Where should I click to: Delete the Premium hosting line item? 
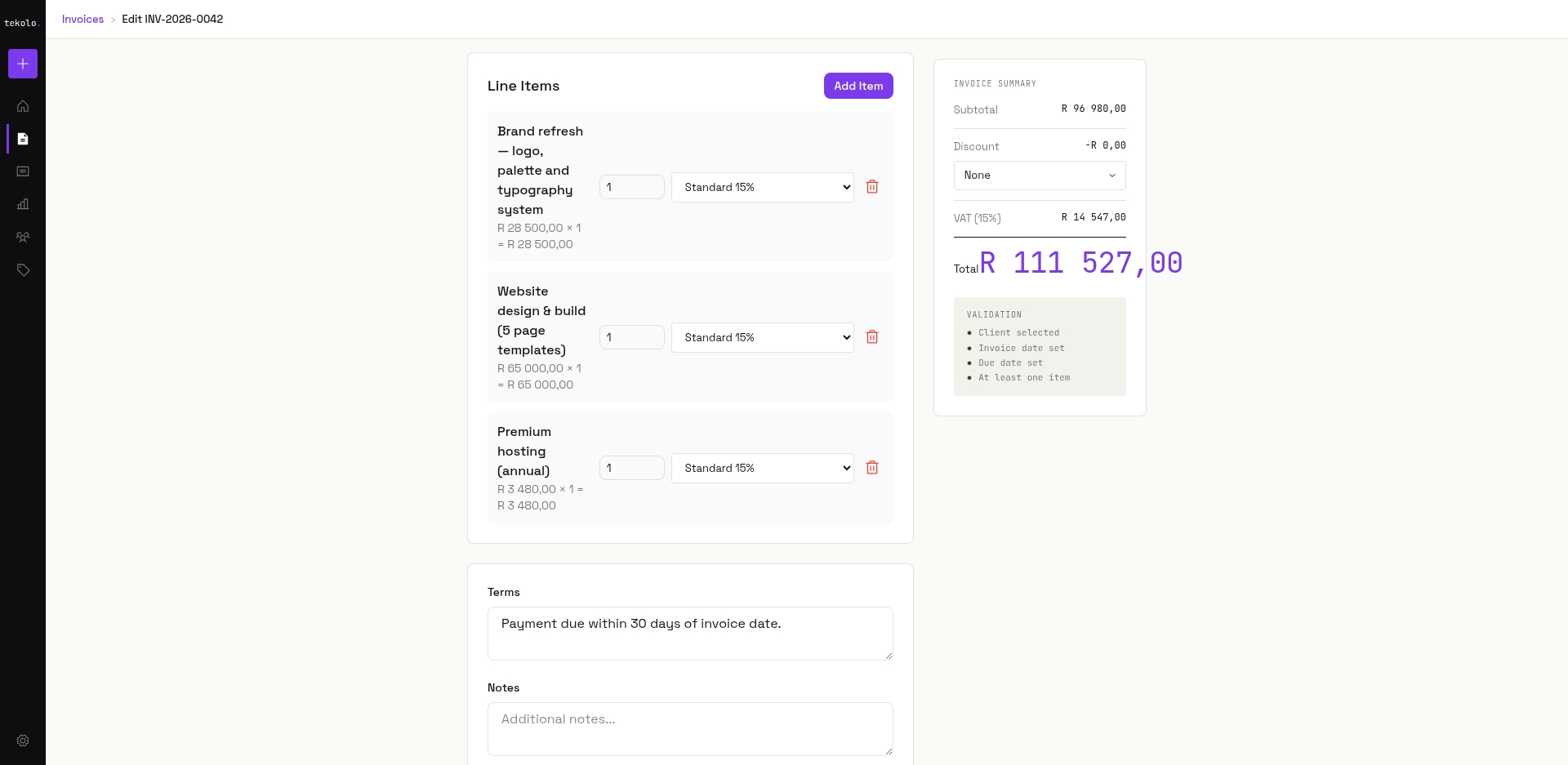(872, 468)
